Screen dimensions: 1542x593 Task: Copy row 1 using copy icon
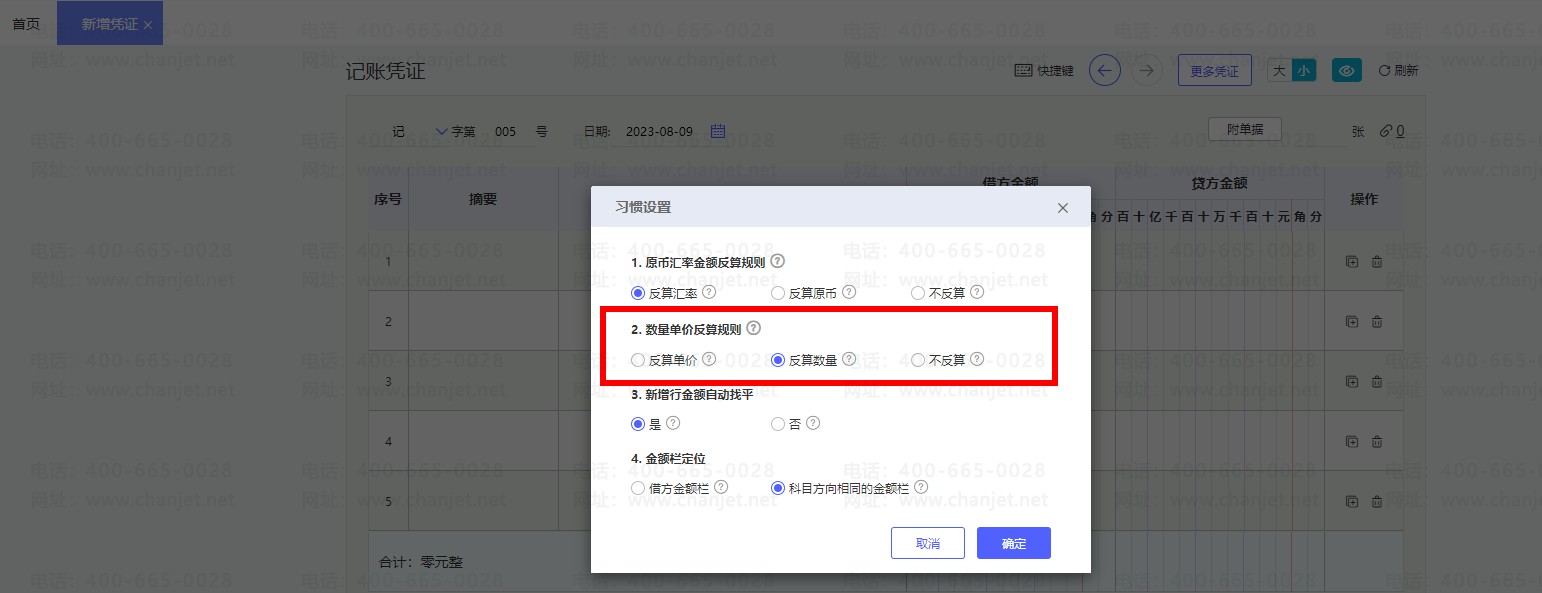1352,262
